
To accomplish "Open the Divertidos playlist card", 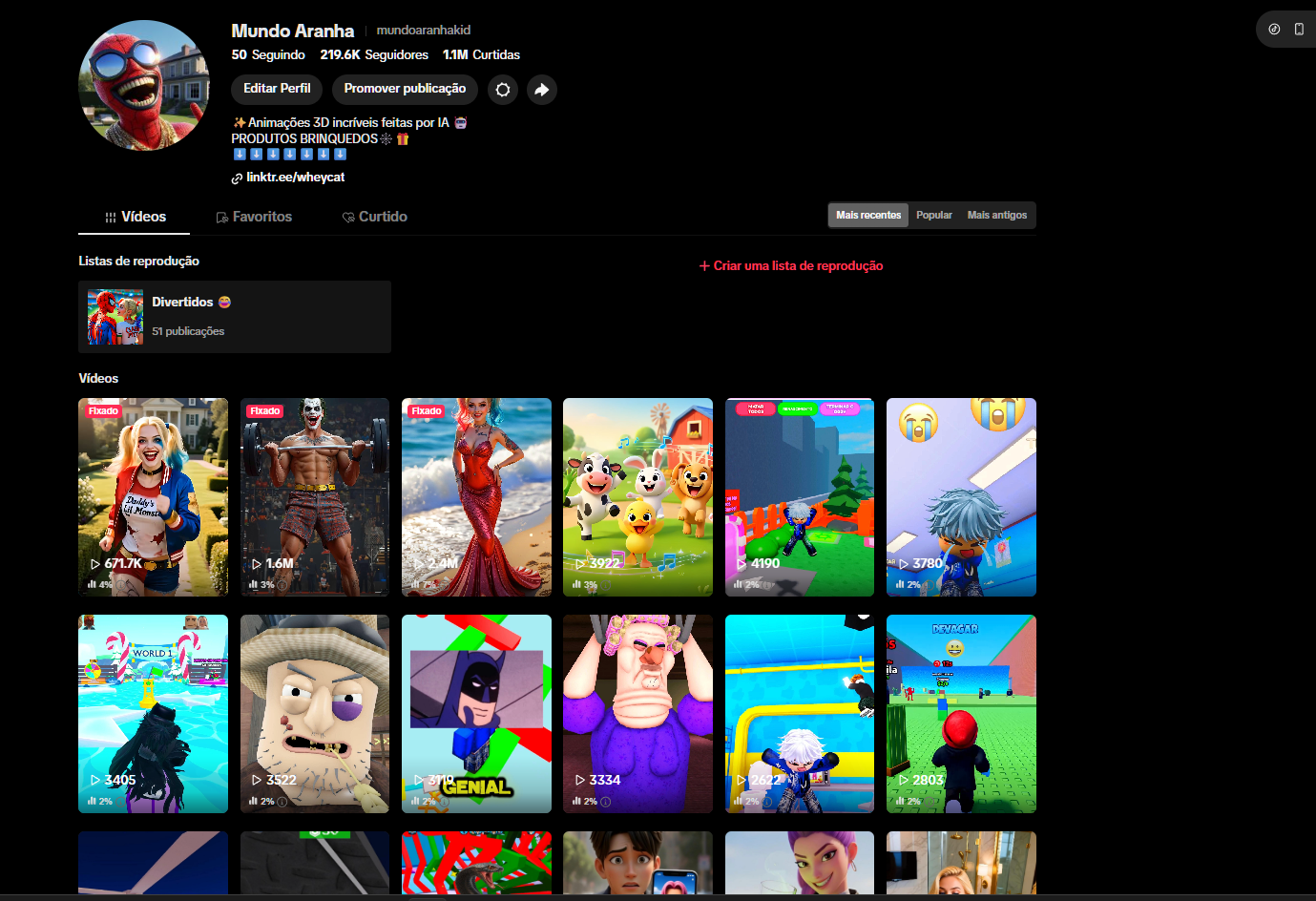I will [x=235, y=317].
